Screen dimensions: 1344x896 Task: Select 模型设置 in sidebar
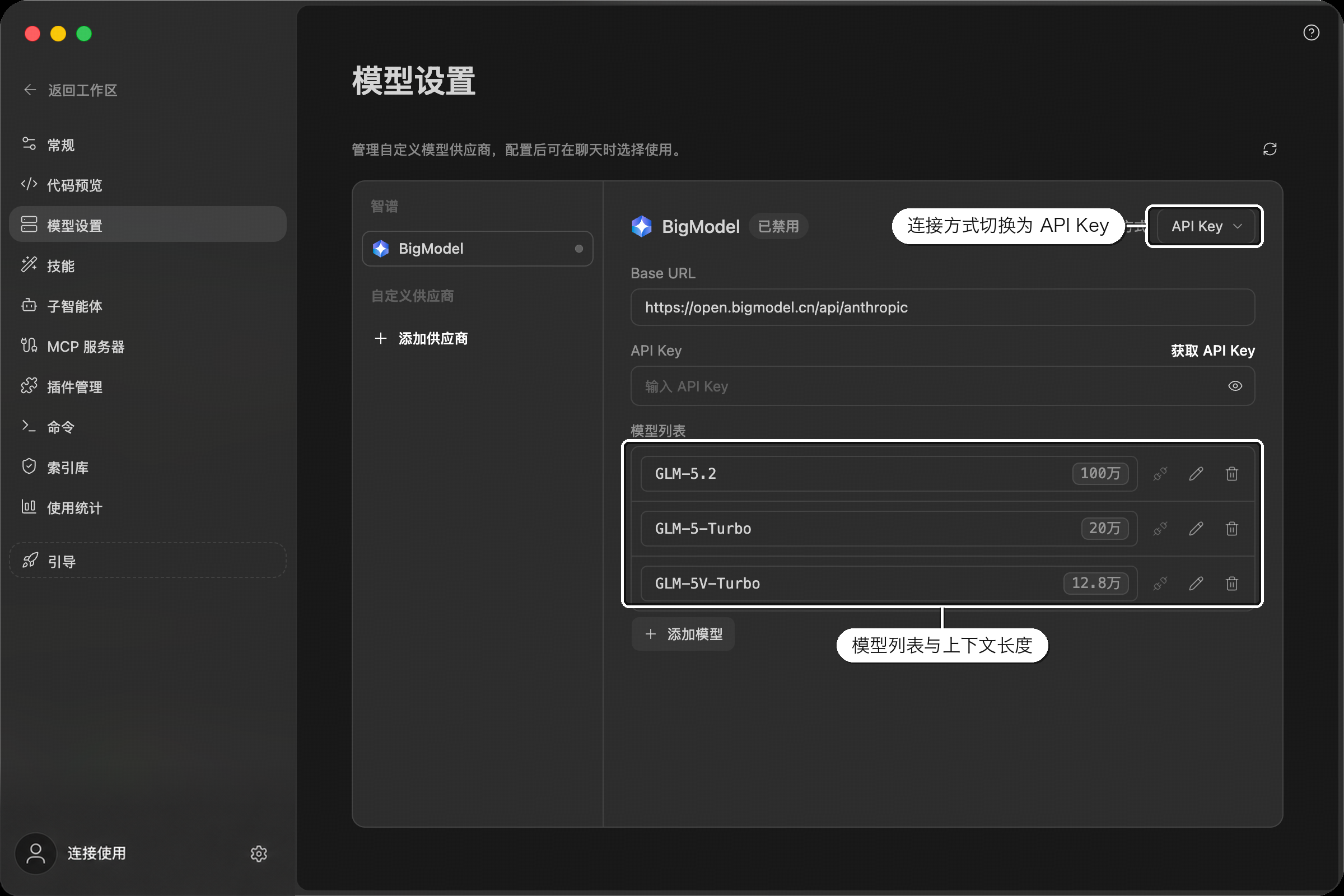pos(147,225)
